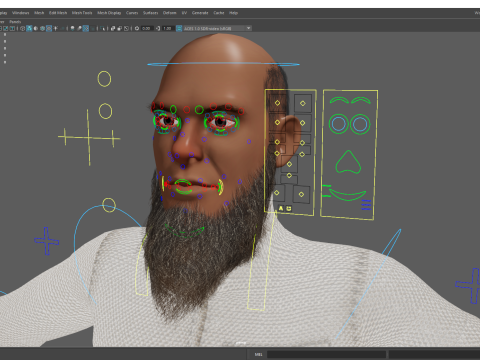Toggle wireframe on shaded icon
480x360 pixels.
point(42,28)
